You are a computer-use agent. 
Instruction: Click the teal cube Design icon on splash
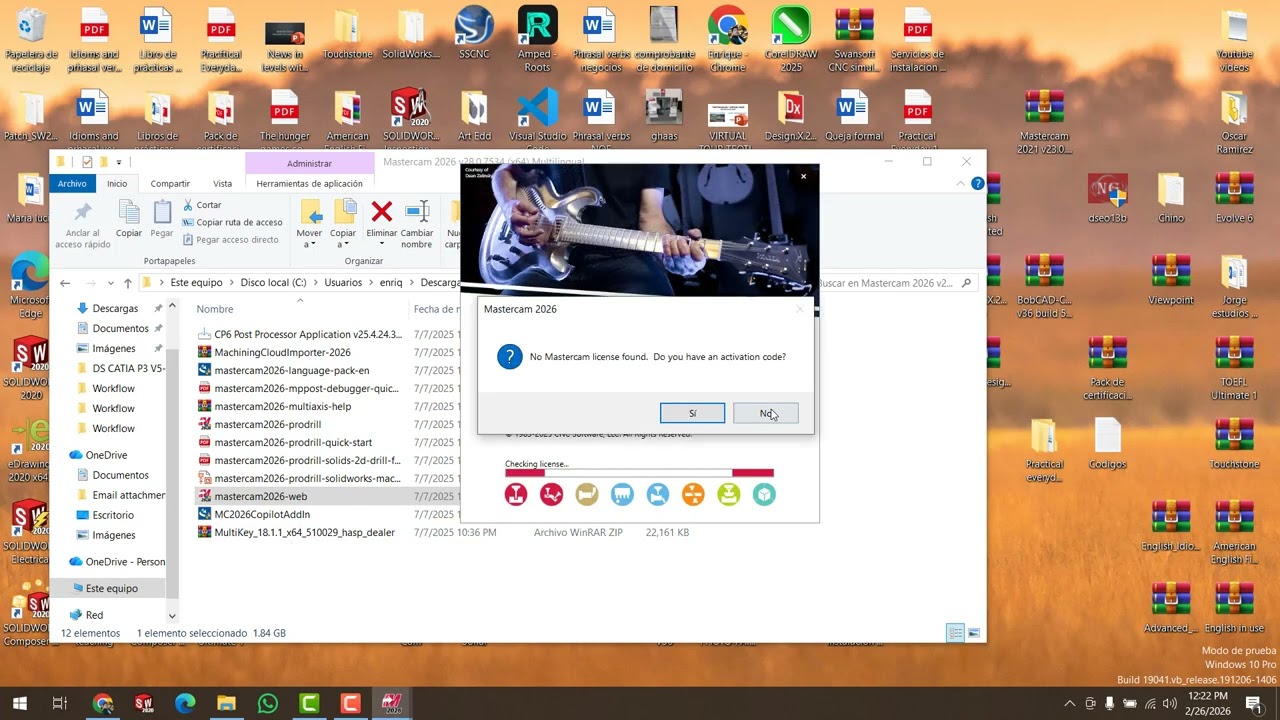[764, 494]
